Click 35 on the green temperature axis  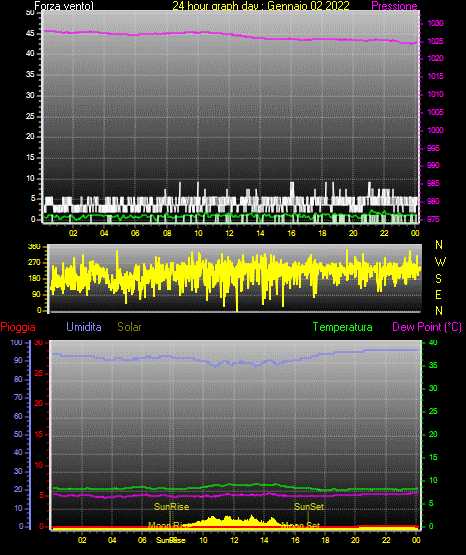pos(433,365)
